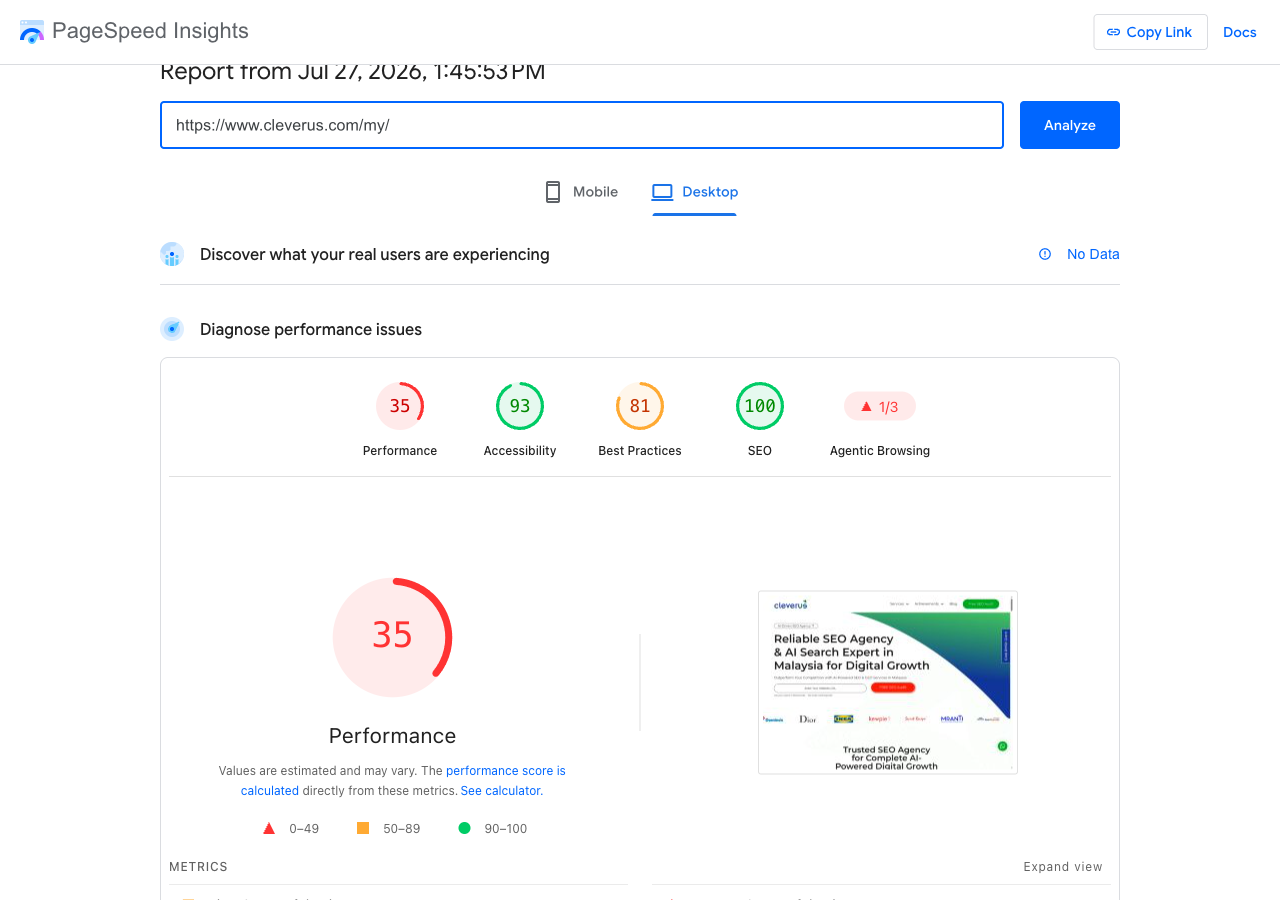Click the Report from Jul 27, 2026 text
Viewport: 1280px width, 900px height.
tap(353, 72)
